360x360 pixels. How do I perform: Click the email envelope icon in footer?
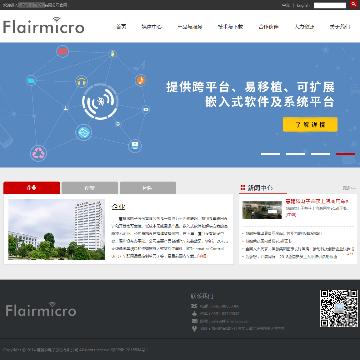coord(194,321)
